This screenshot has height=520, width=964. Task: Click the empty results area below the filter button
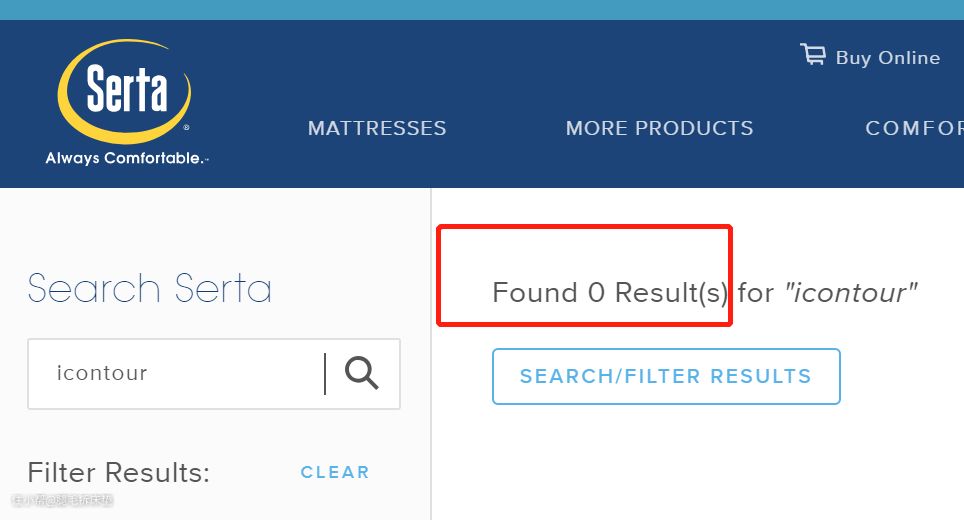(x=700, y=460)
